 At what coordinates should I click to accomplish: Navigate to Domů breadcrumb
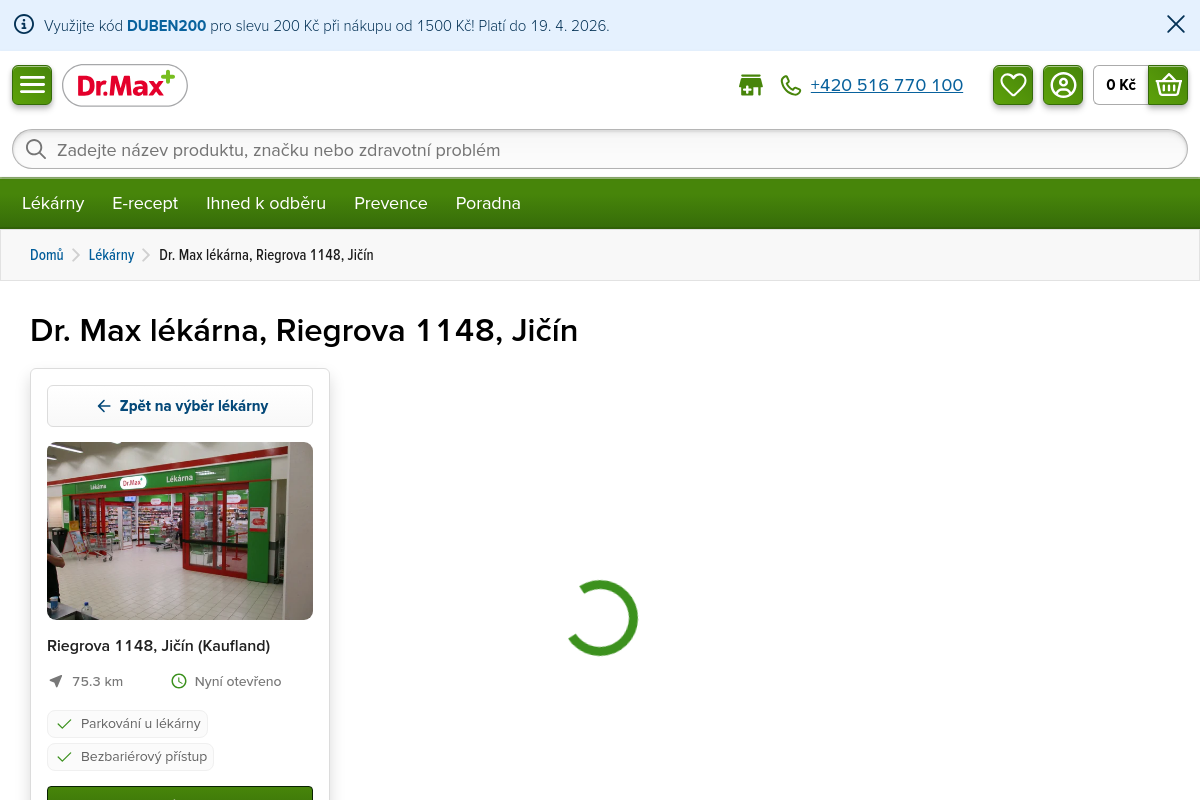coord(47,255)
